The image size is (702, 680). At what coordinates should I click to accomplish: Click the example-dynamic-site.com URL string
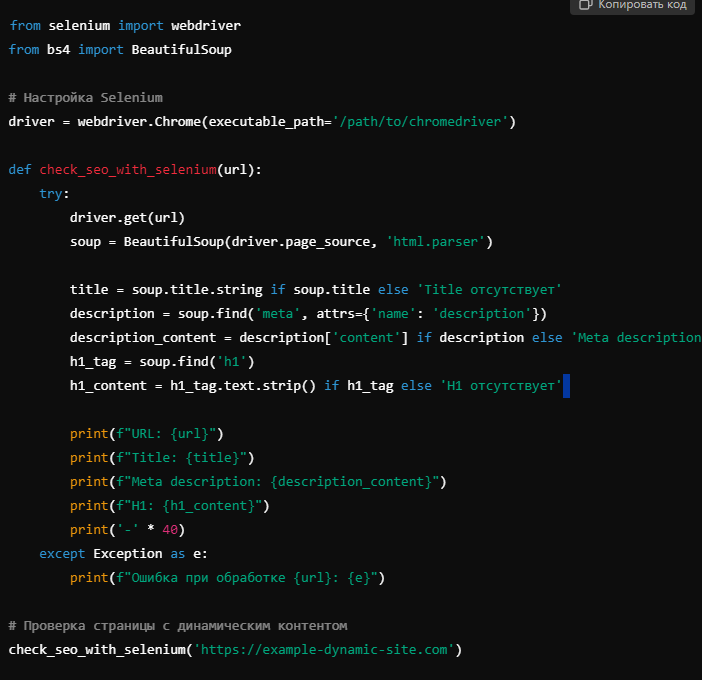point(327,649)
